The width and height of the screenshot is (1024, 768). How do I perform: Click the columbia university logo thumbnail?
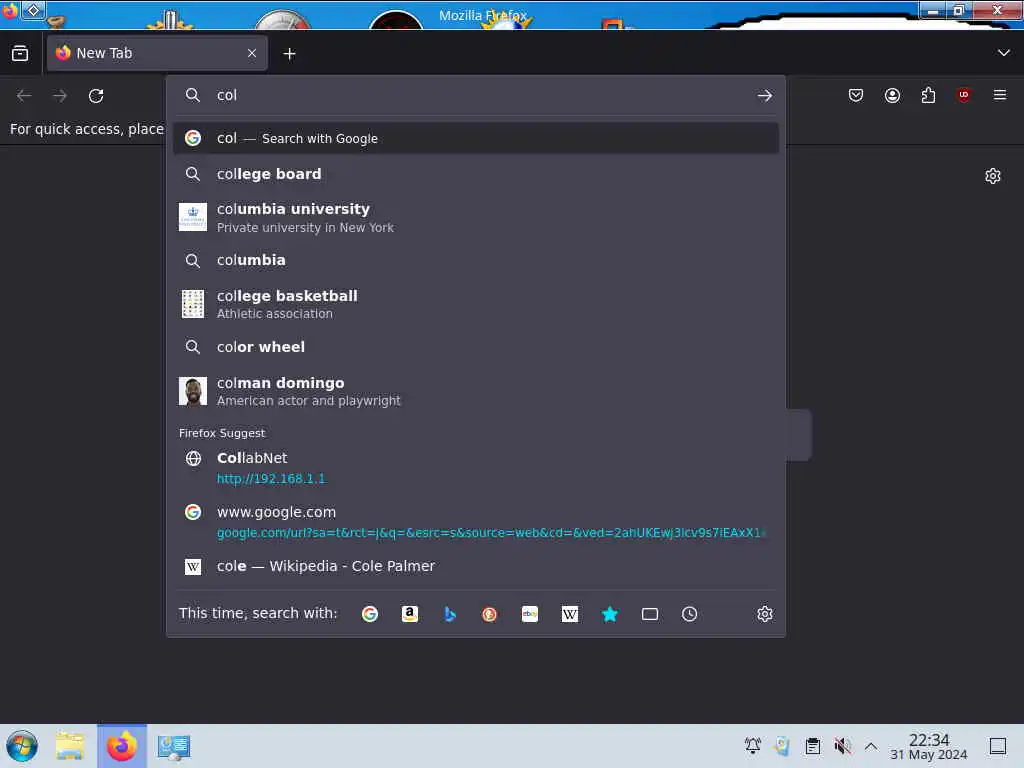coord(193,217)
